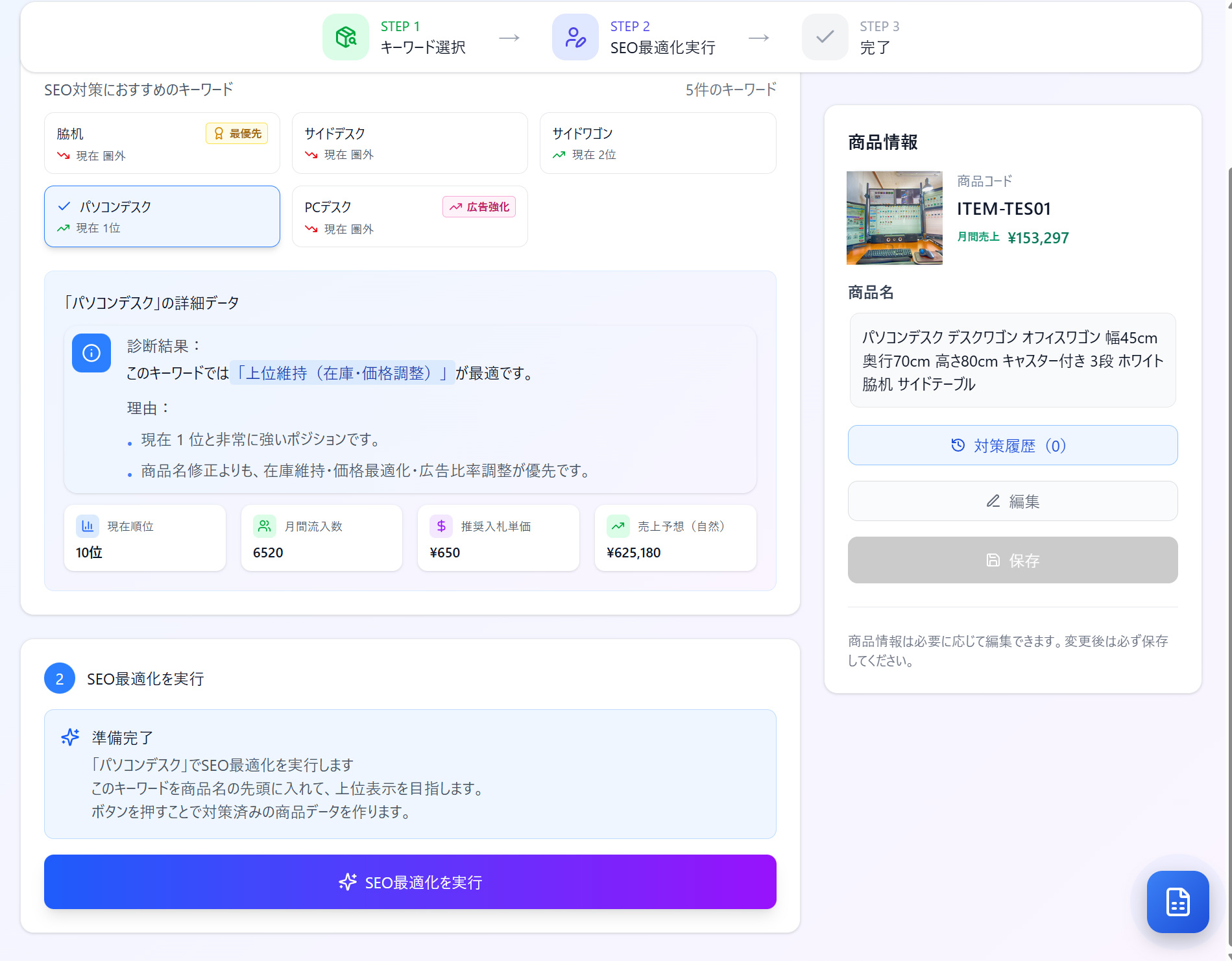The height and width of the screenshot is (961, 1232).
Task: Click the product photo thumbnail for ITEM-TES01
Action: tap(893, 217)
